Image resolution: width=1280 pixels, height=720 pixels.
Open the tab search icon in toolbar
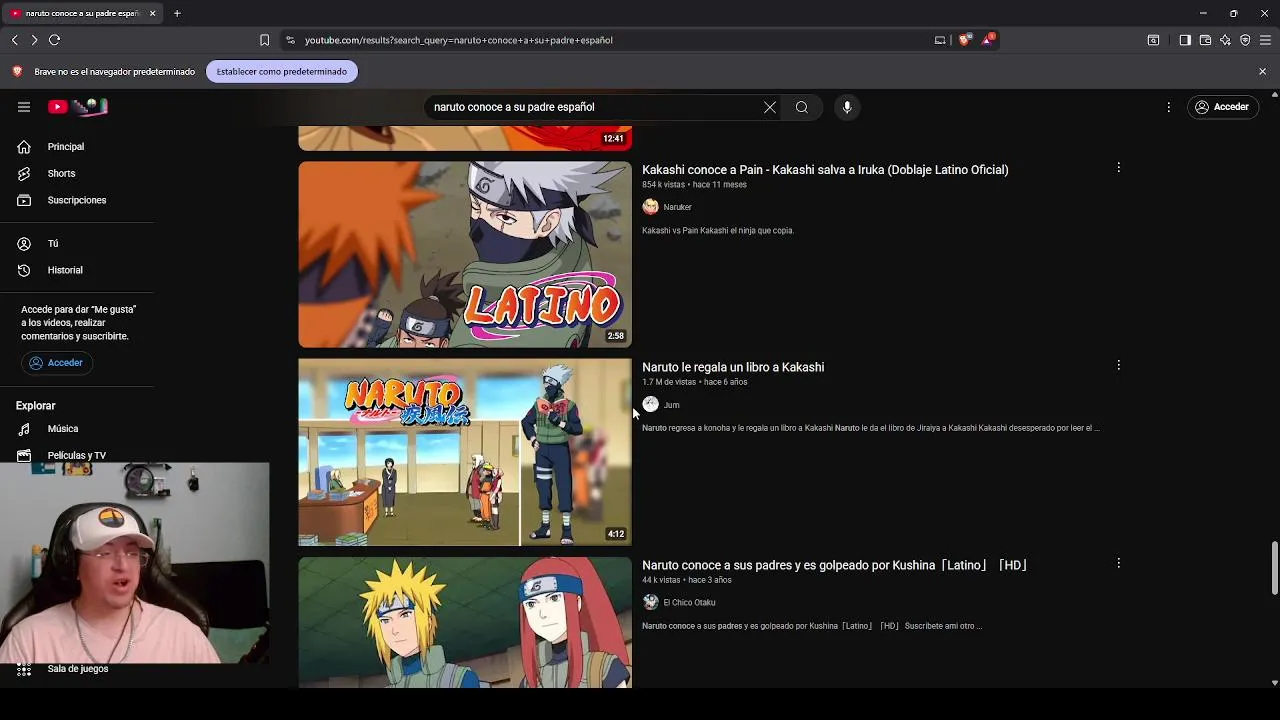(1153, 40)
